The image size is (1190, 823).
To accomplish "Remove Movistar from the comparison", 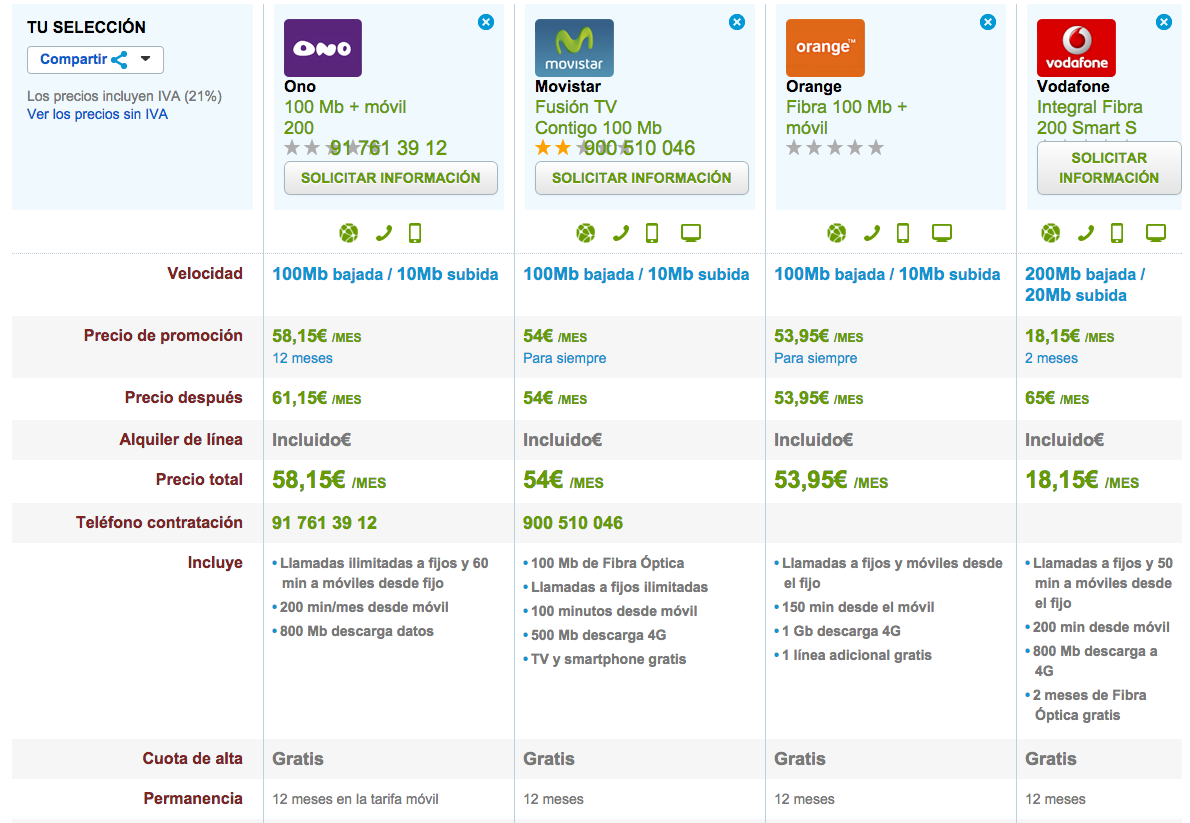I will (737, 22).
